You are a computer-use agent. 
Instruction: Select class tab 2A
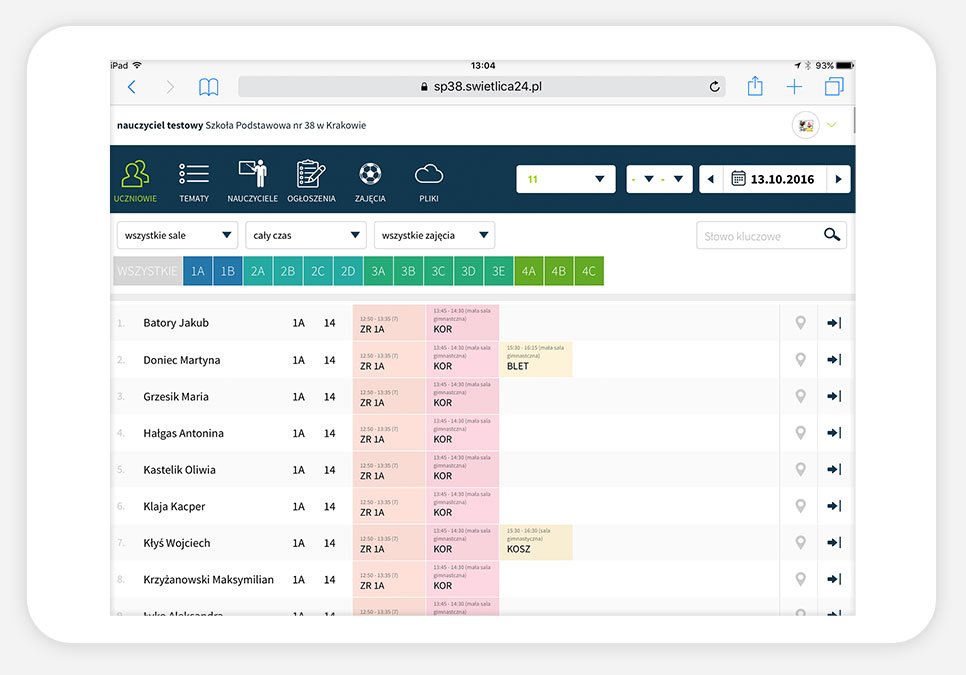[x=258, y=271]
